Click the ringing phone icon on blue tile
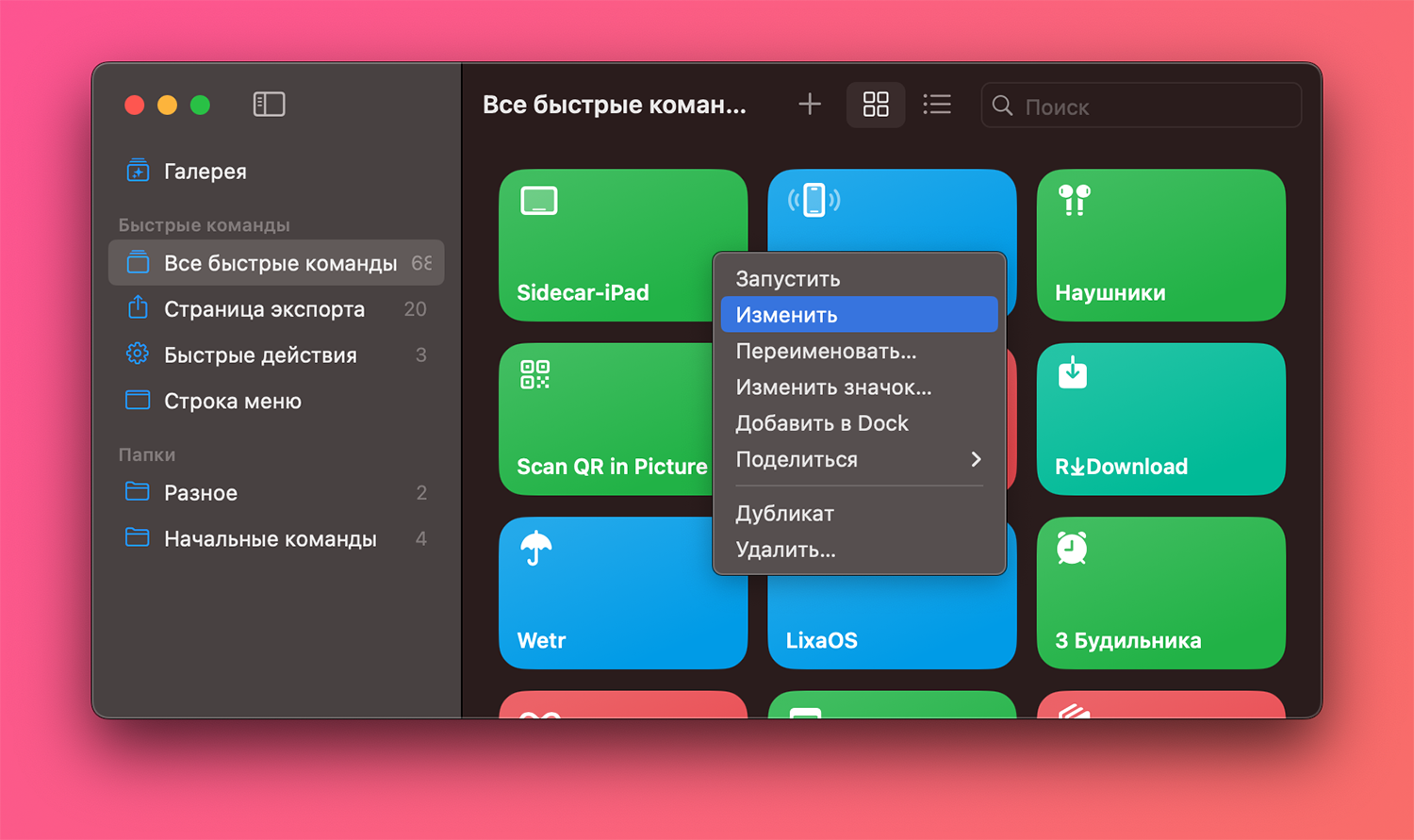This screenshot has height=840, width=1414. [814, 200]
